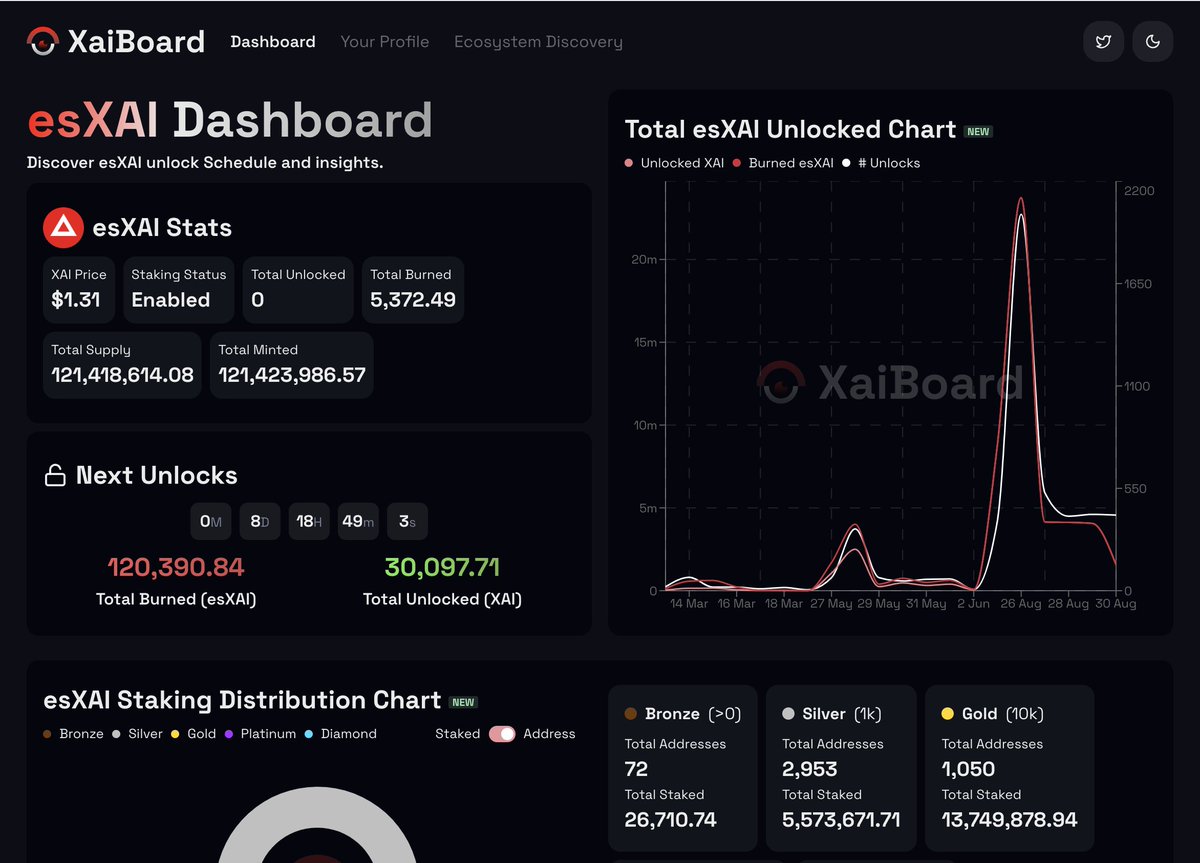1200x863 pixels.
Task: Select the Gold (10k) tier card
Action: point(1009,768)
